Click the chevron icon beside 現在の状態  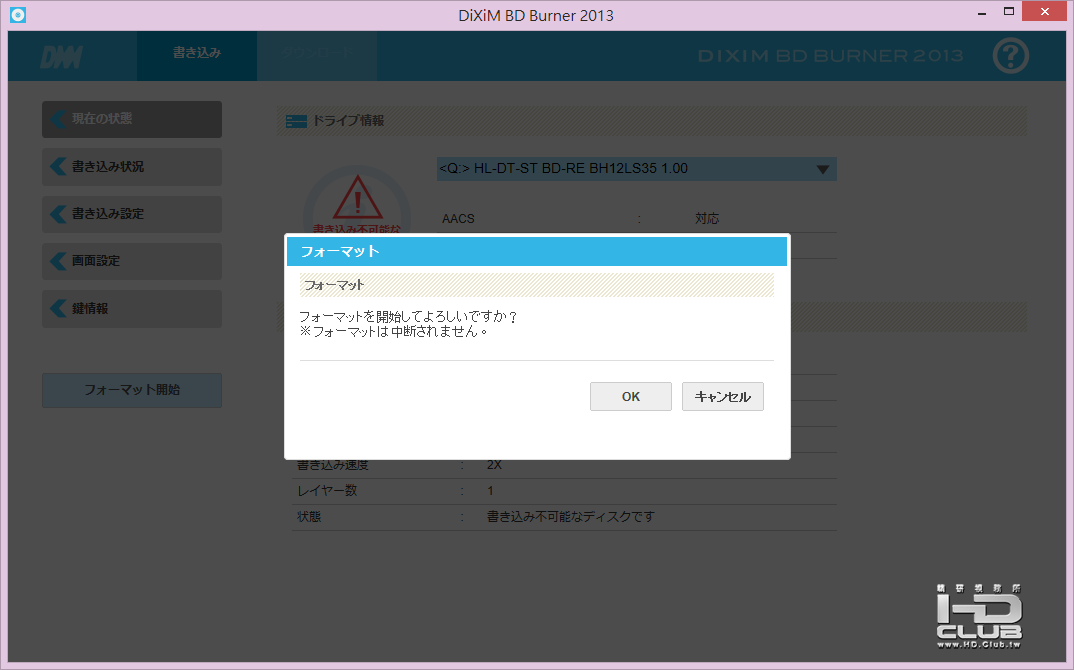[58, 119]
